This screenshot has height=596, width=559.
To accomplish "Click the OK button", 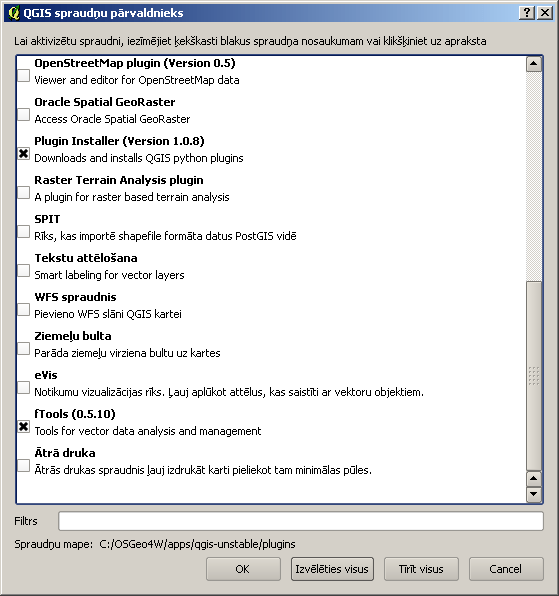I will point(243,569).
